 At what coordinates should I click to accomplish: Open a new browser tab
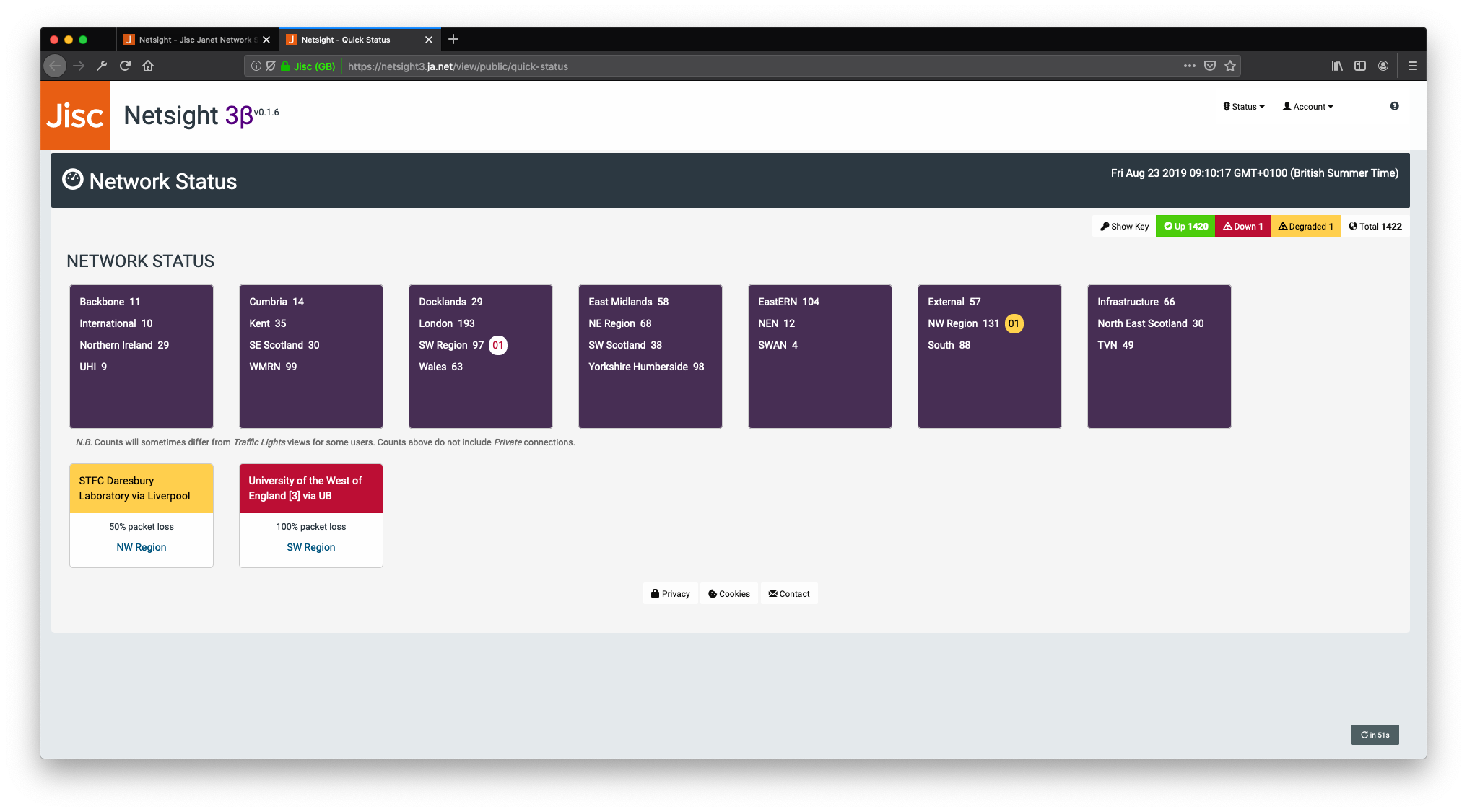(x=453, y=39)
